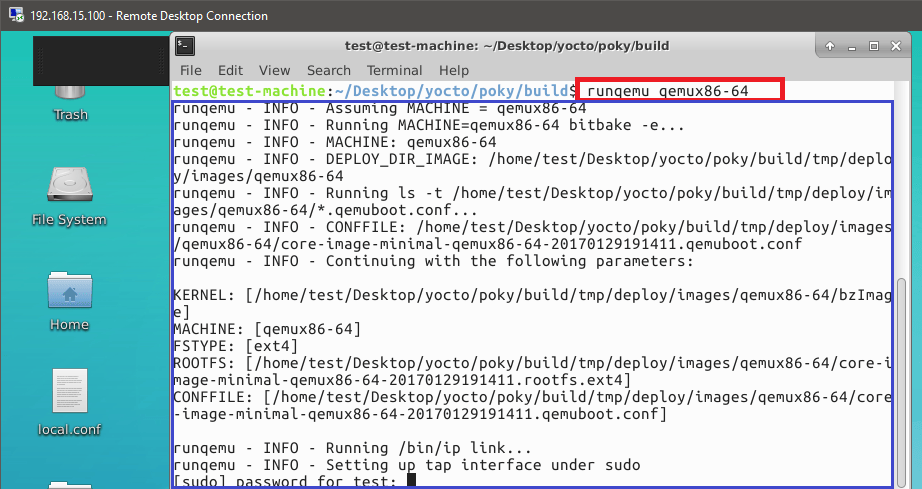Select the File System desktop icon
The width and height of the screenshot is (922, 489).
tap(69, 188)
